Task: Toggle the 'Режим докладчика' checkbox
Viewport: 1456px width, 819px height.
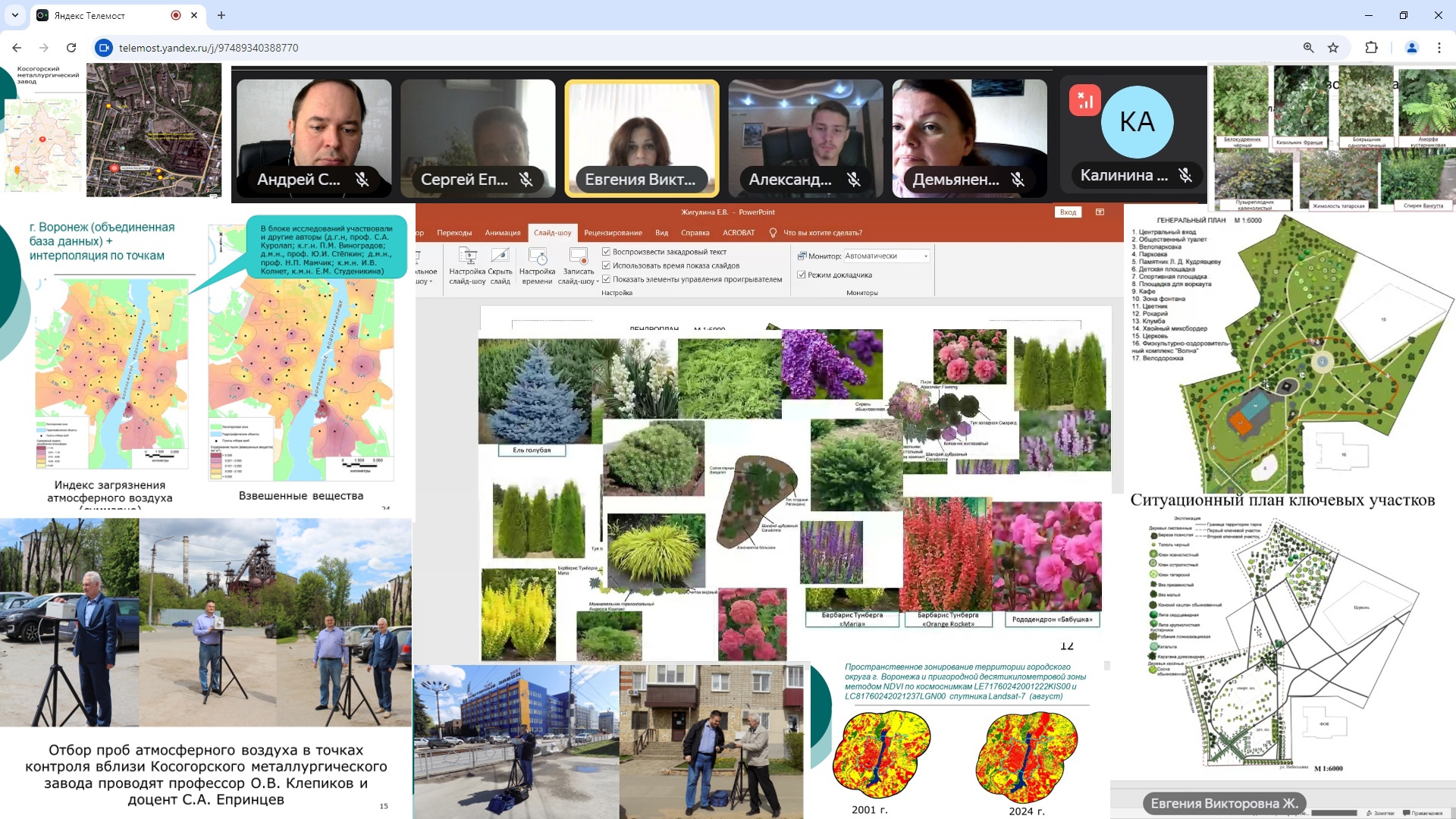Action: 802,275
